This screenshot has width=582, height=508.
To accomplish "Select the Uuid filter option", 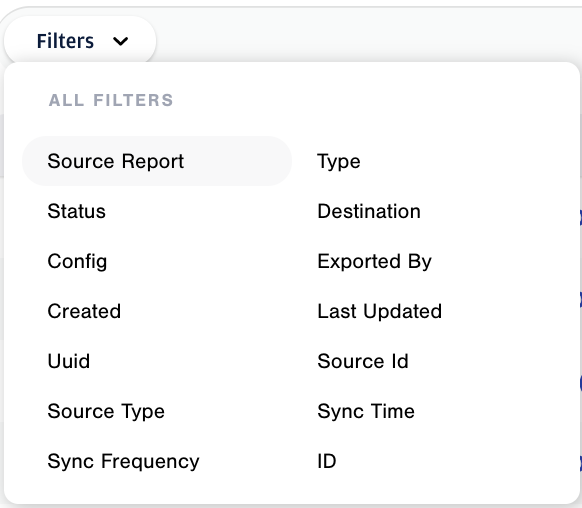I will click(x=157, y=361).
